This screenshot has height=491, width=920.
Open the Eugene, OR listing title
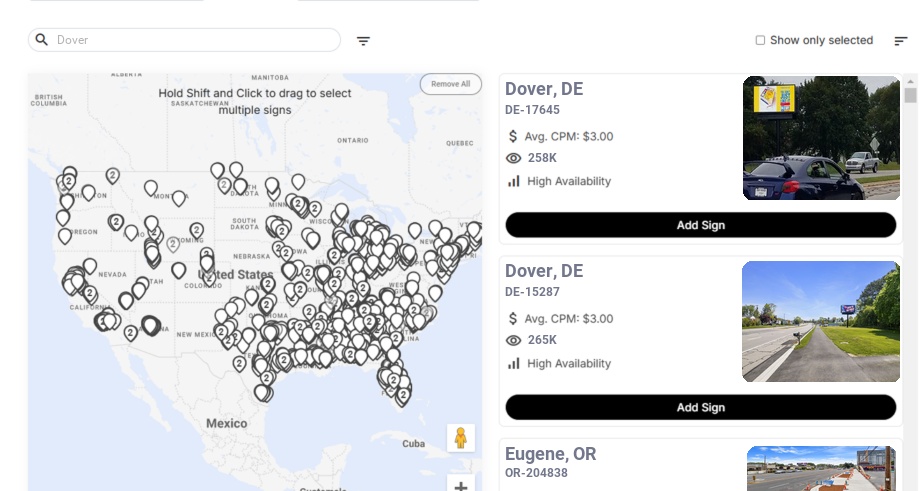(x=550, y=454)
